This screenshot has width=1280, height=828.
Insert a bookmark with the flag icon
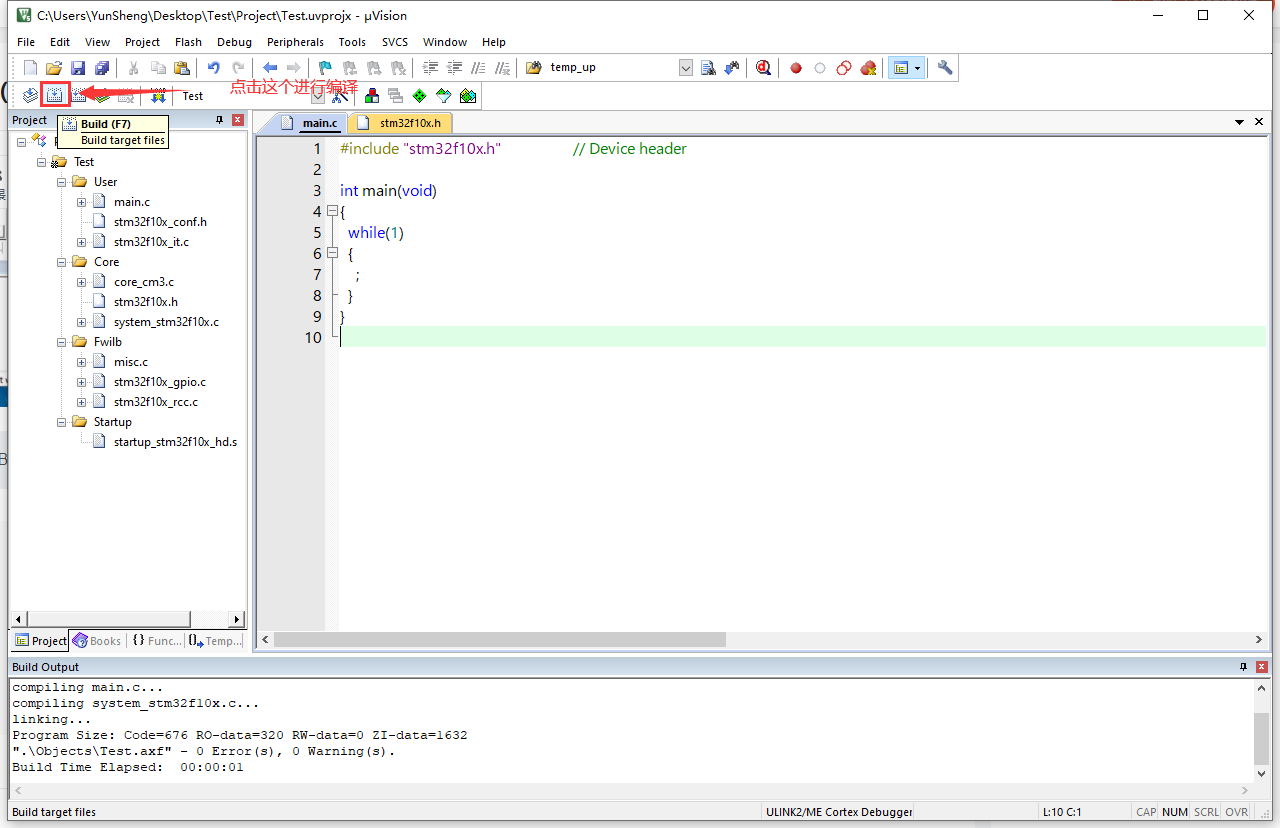[x=325, y=68]
